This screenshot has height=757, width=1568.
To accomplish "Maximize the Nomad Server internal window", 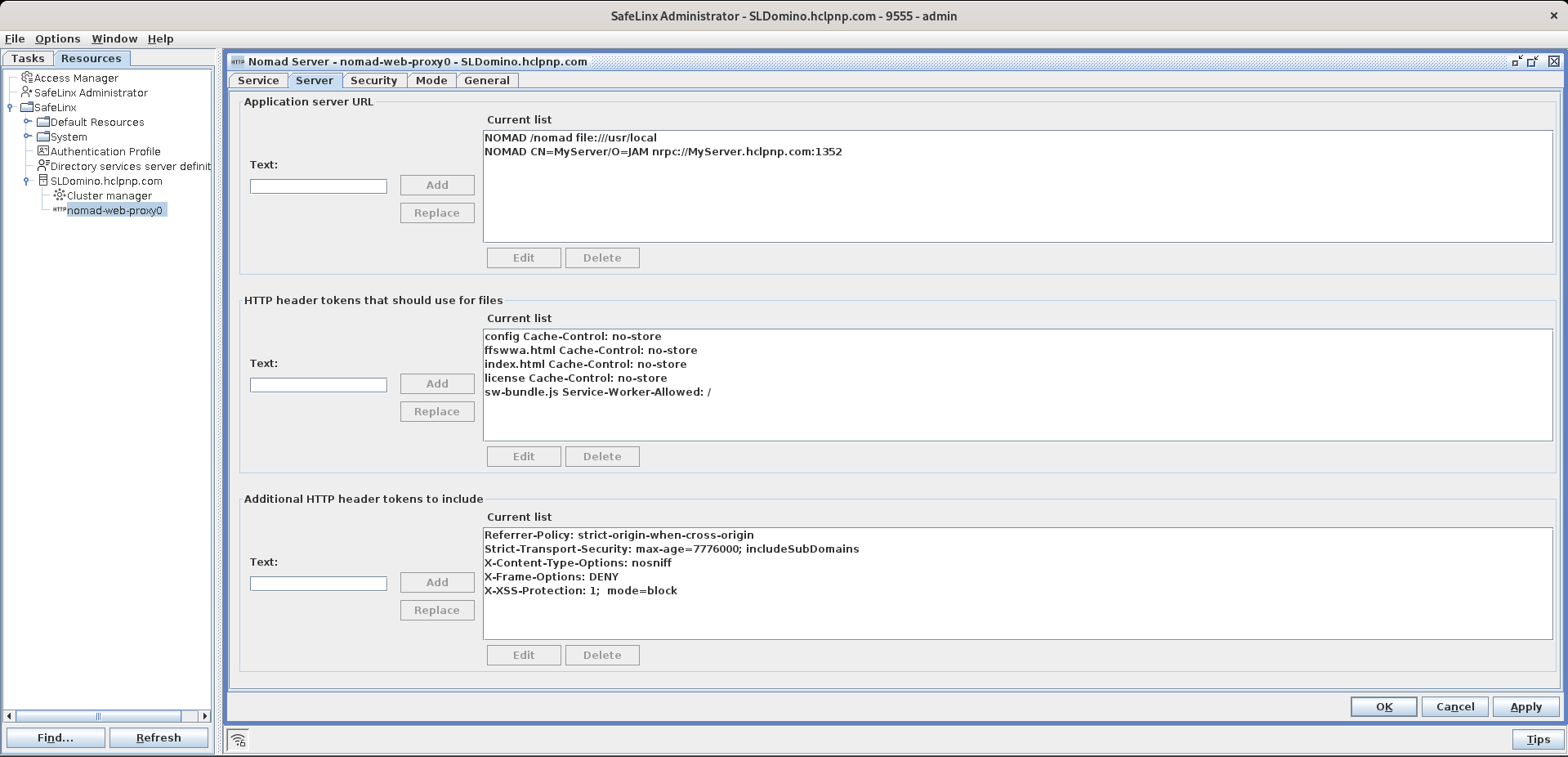I will (x=1533, y=61).
